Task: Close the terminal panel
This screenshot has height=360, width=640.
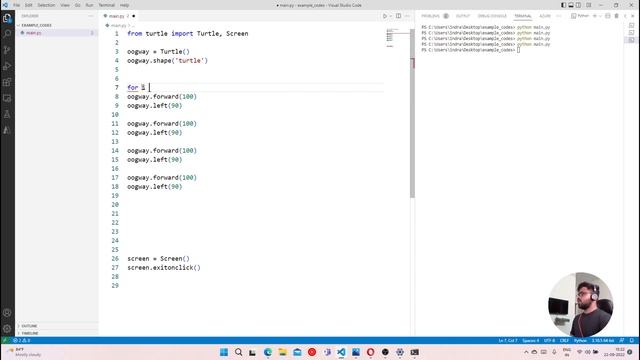Action: click(x=633, y=16)
